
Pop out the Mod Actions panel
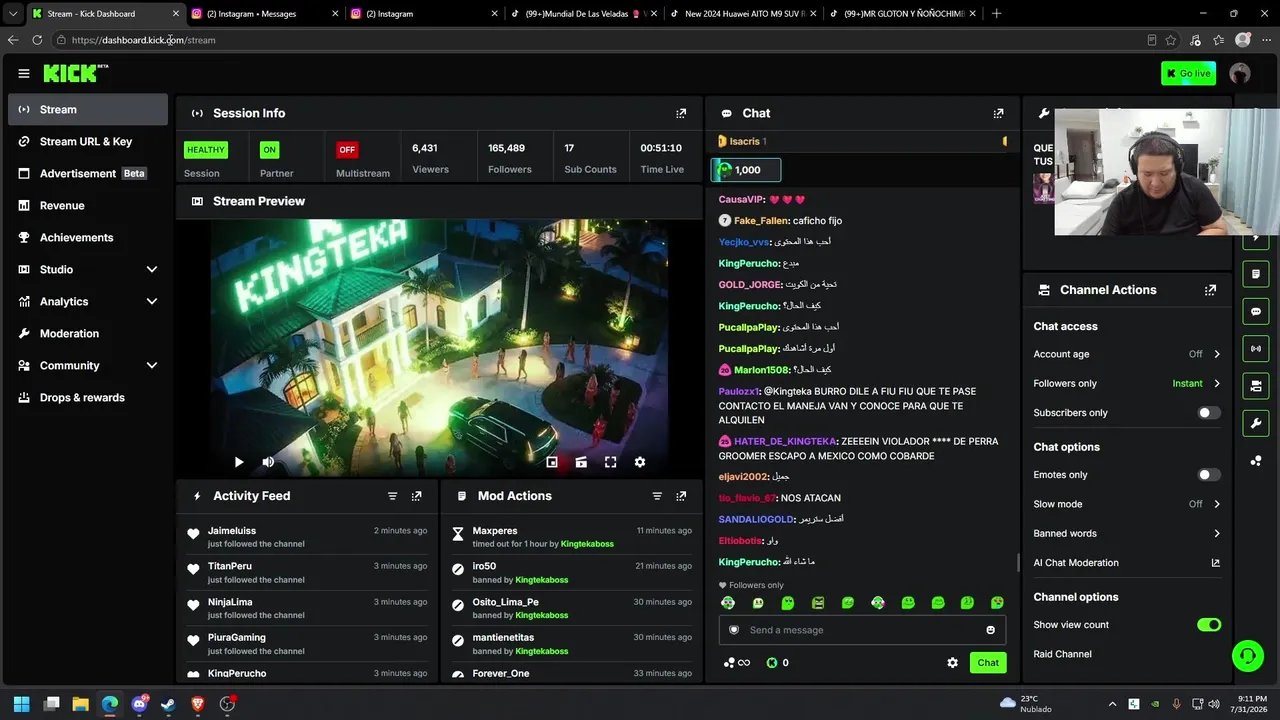coord(681,496)
